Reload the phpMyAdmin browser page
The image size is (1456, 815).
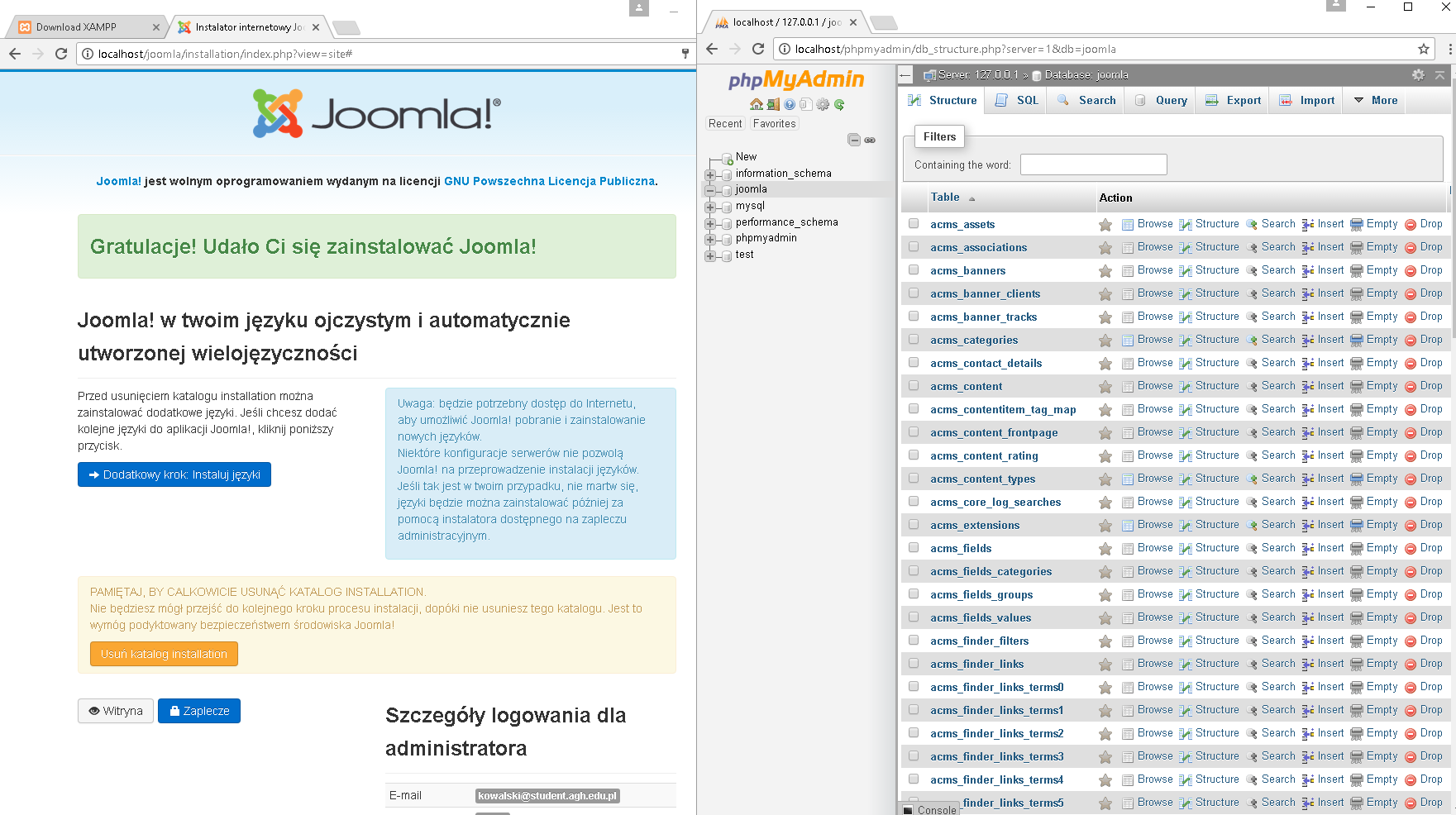(757, 49)
